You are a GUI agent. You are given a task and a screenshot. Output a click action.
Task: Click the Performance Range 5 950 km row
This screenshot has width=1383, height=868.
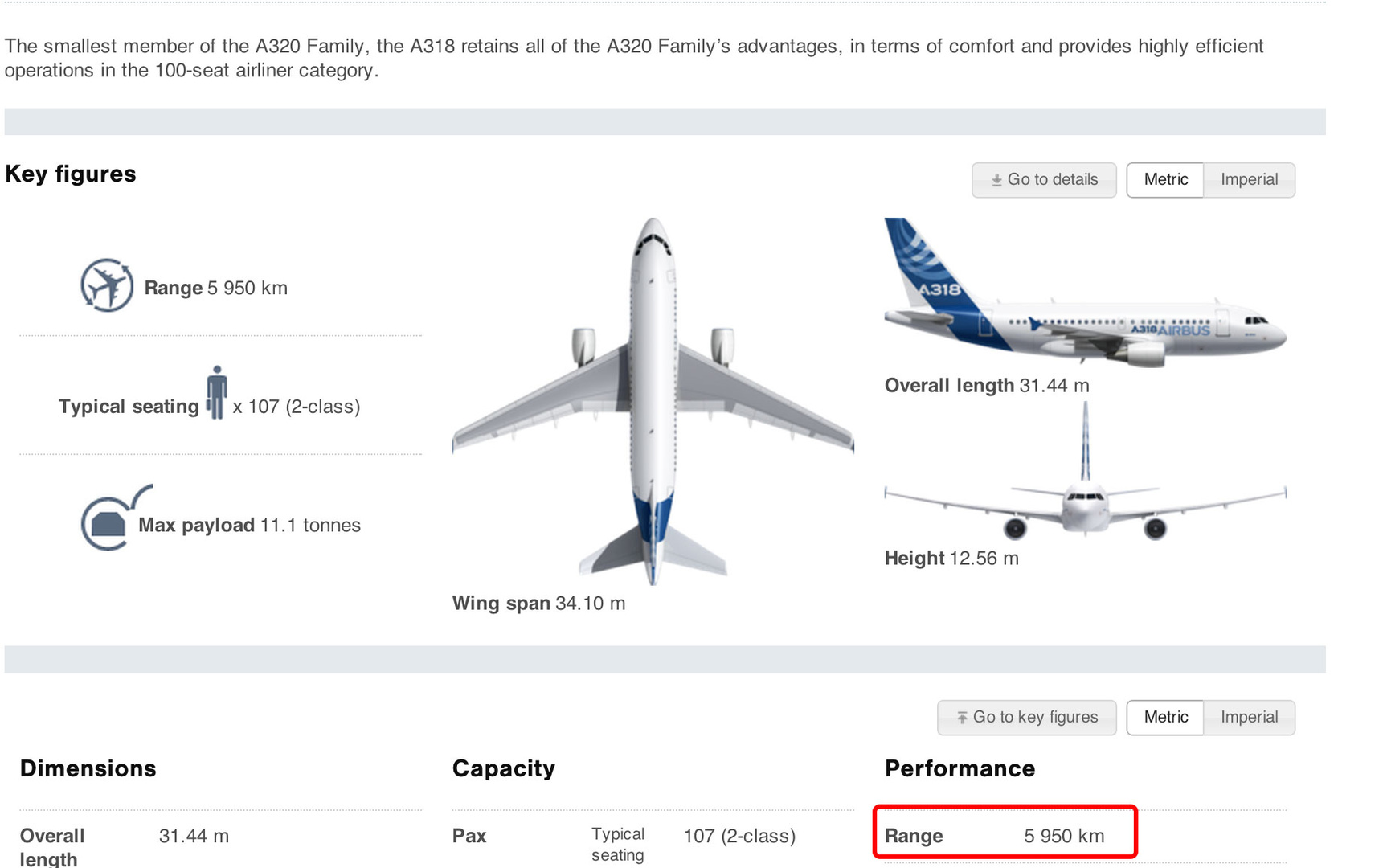1005,836
